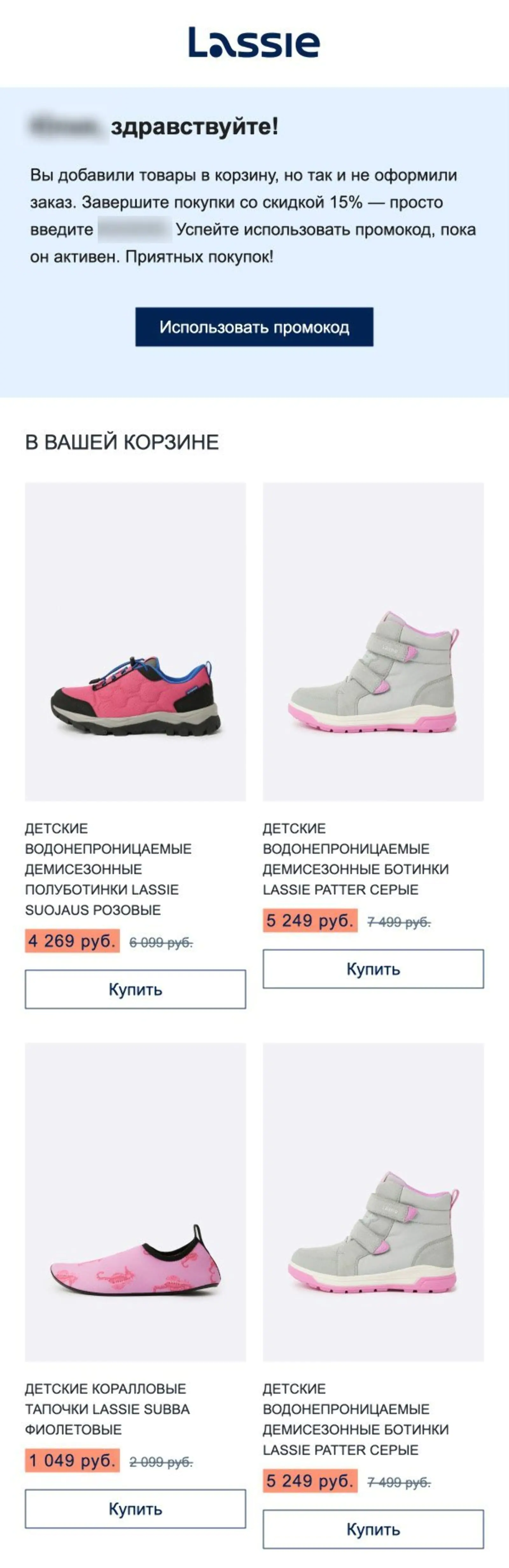Open the pink Subba slipper image
The width and height of the screenshot is (509, 1568).
[x=135, y=1202]
